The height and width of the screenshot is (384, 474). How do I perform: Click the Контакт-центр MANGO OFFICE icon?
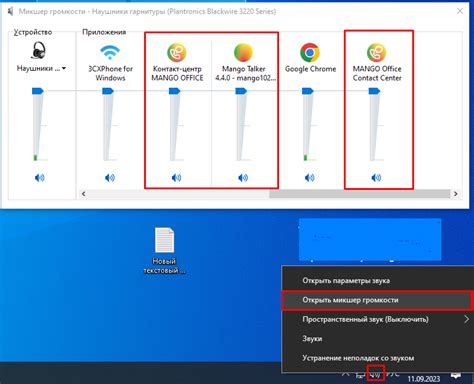[x=177, y=52]
